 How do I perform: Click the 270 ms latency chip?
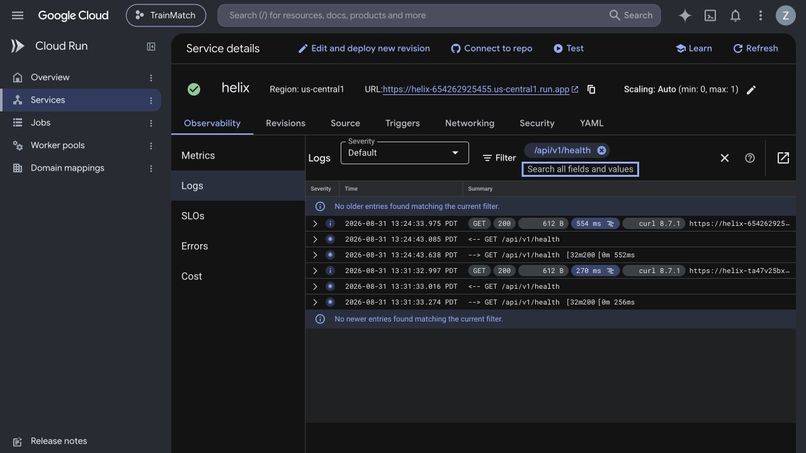coord(595,270)
